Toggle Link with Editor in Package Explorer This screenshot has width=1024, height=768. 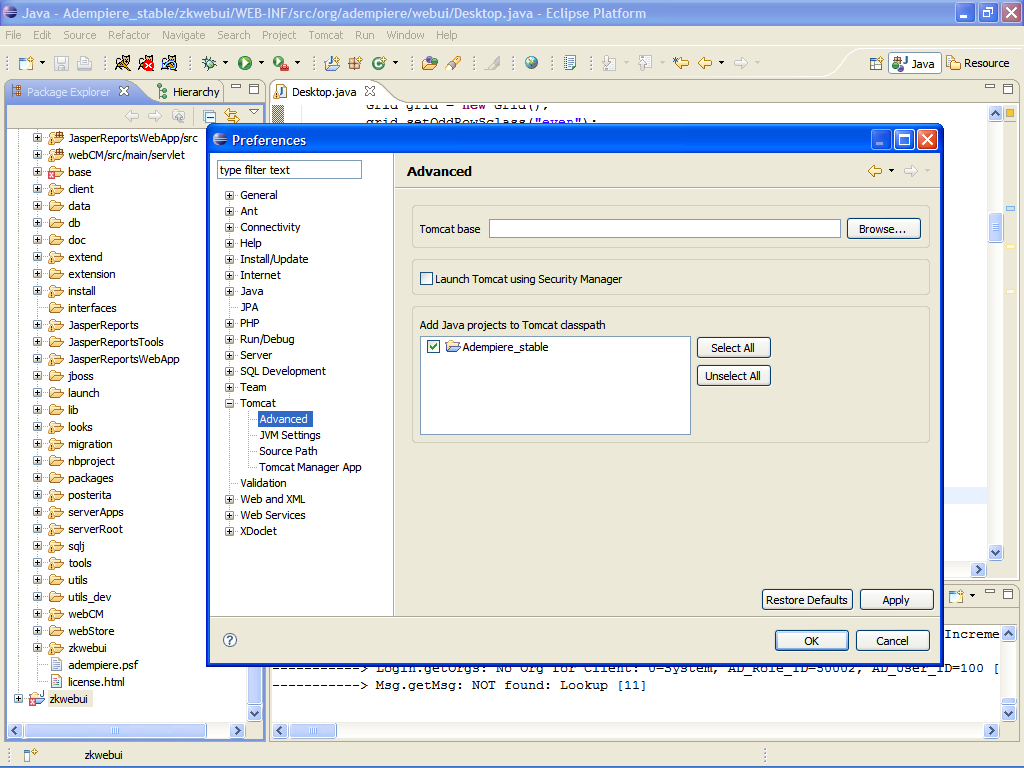click(232, 116)
